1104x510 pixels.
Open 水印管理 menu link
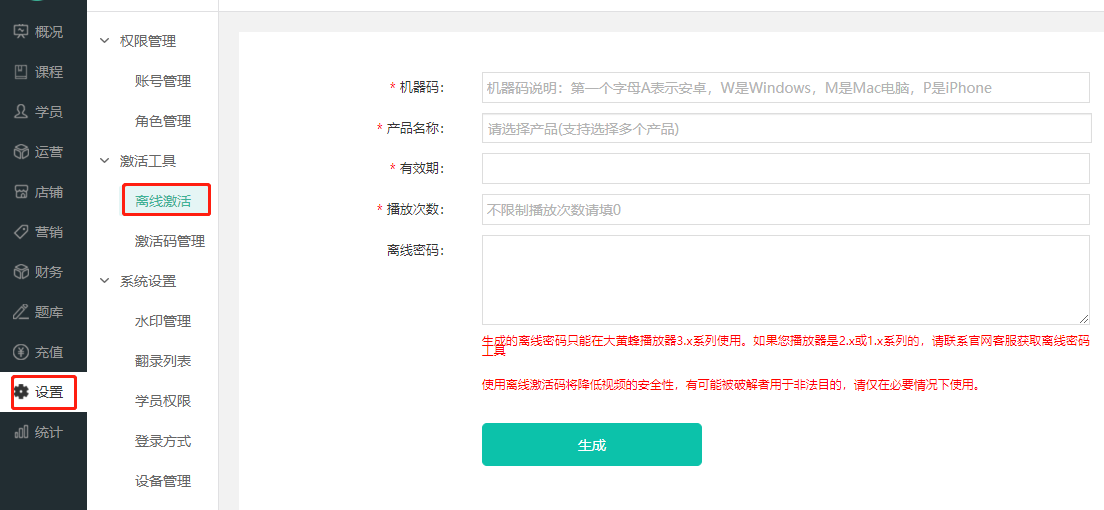(x=163, y=321)
